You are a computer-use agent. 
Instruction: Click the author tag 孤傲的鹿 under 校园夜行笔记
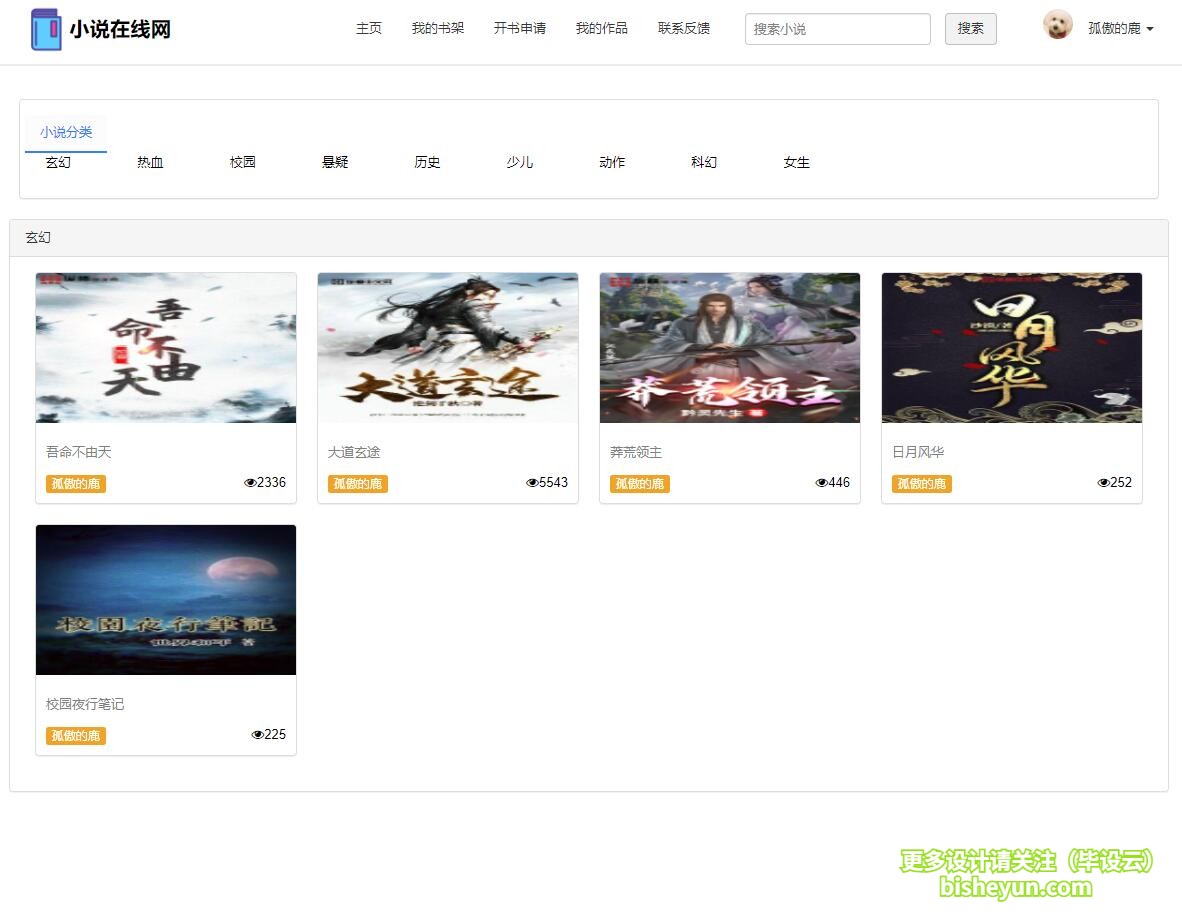point(75,735)
